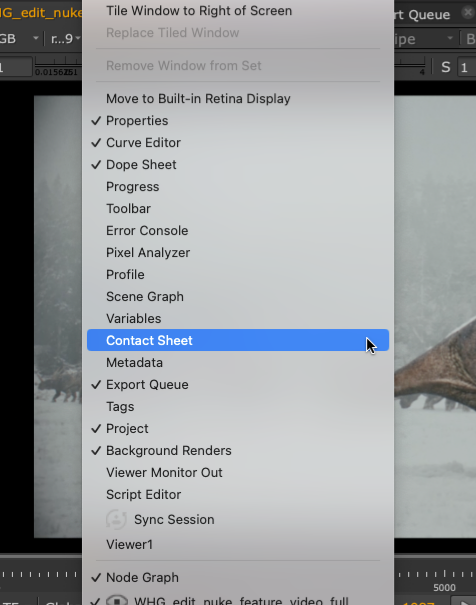Select Contact Sheet menu item

tap(238, 340)
